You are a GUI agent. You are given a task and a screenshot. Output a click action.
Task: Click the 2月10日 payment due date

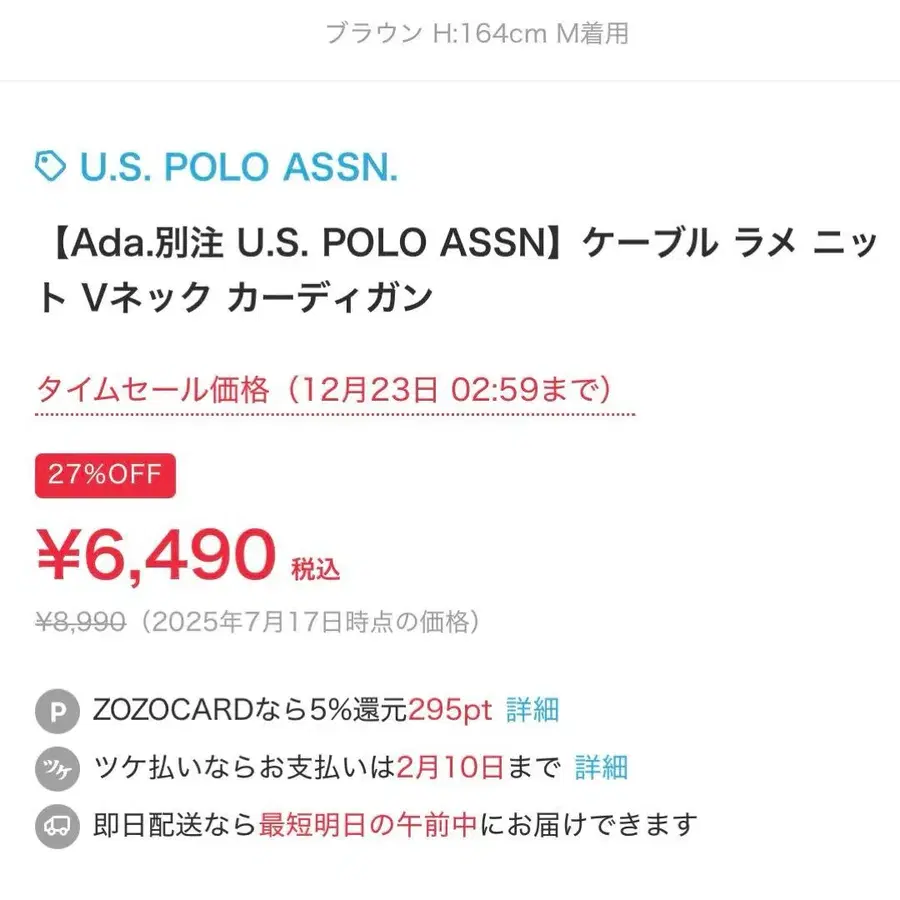[449, 768]
